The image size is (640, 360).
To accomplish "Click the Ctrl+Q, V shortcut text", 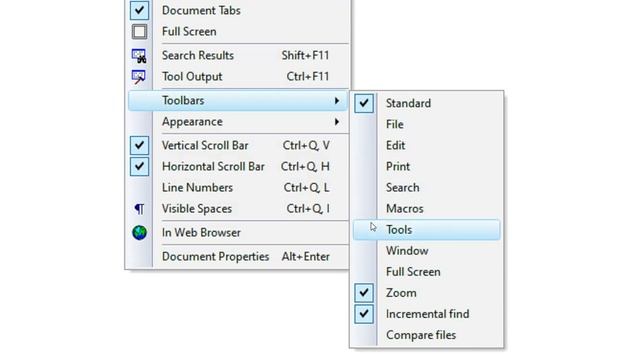I will pos(306,146).
